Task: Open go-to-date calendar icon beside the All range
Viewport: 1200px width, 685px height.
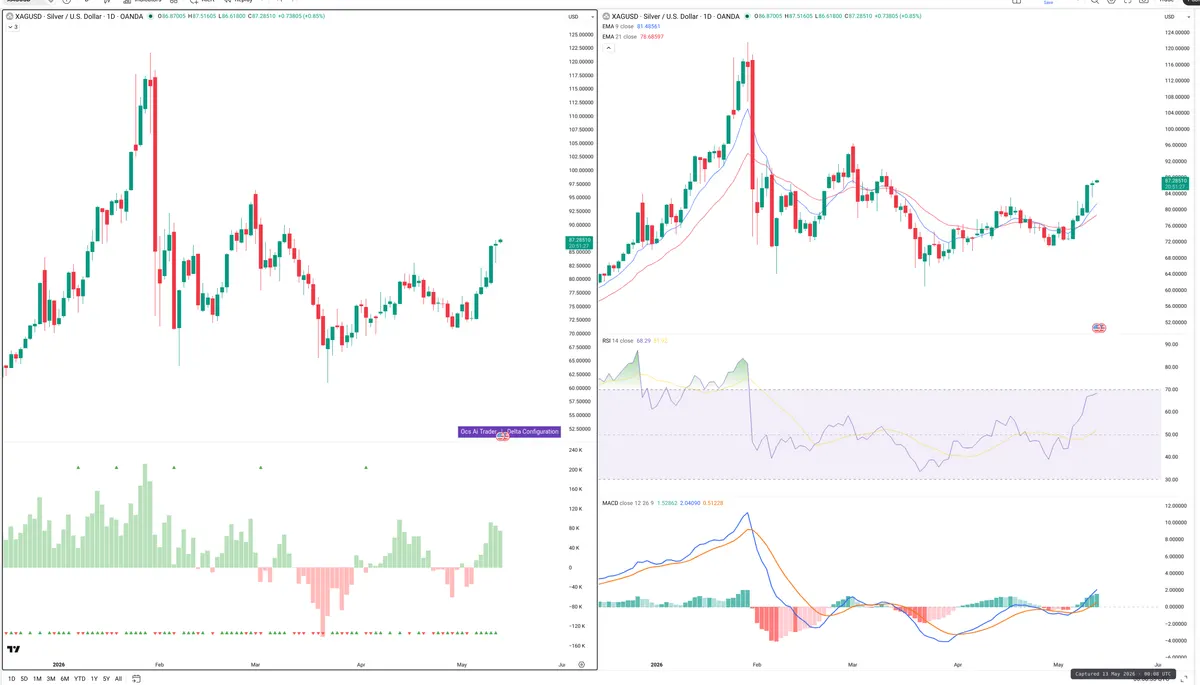Action: (136, 679)
